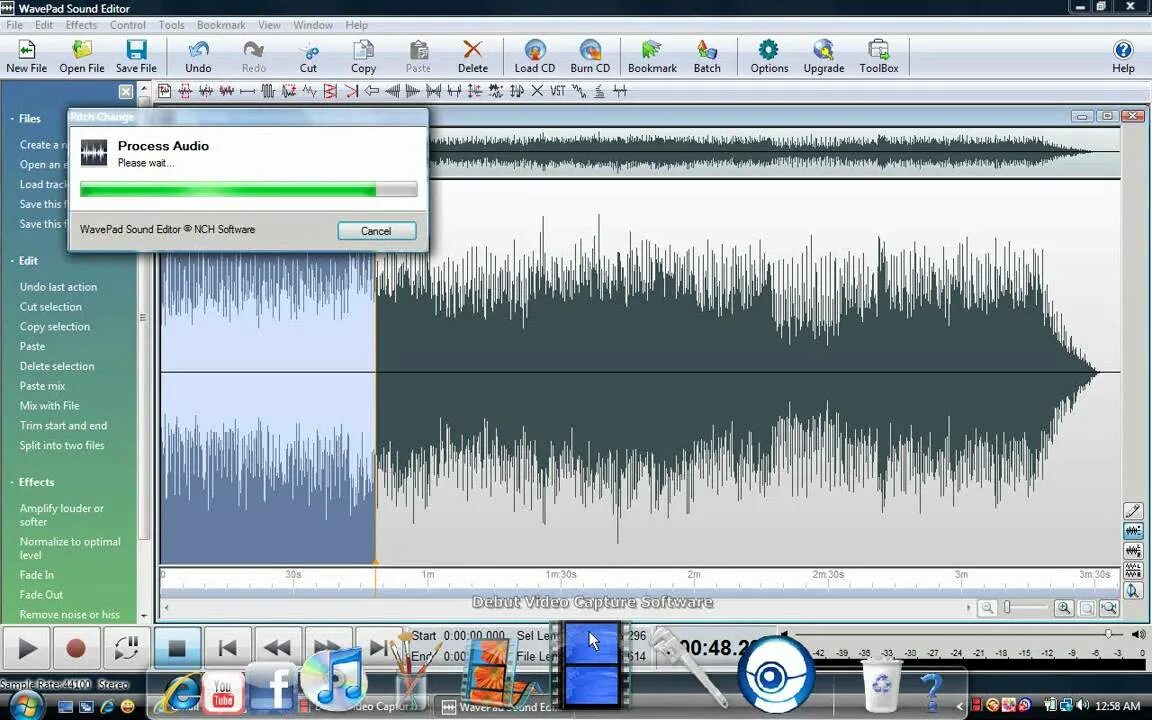Open the Control menu
This screenshot has width=1152, height=720.
[x=128, y=25]
